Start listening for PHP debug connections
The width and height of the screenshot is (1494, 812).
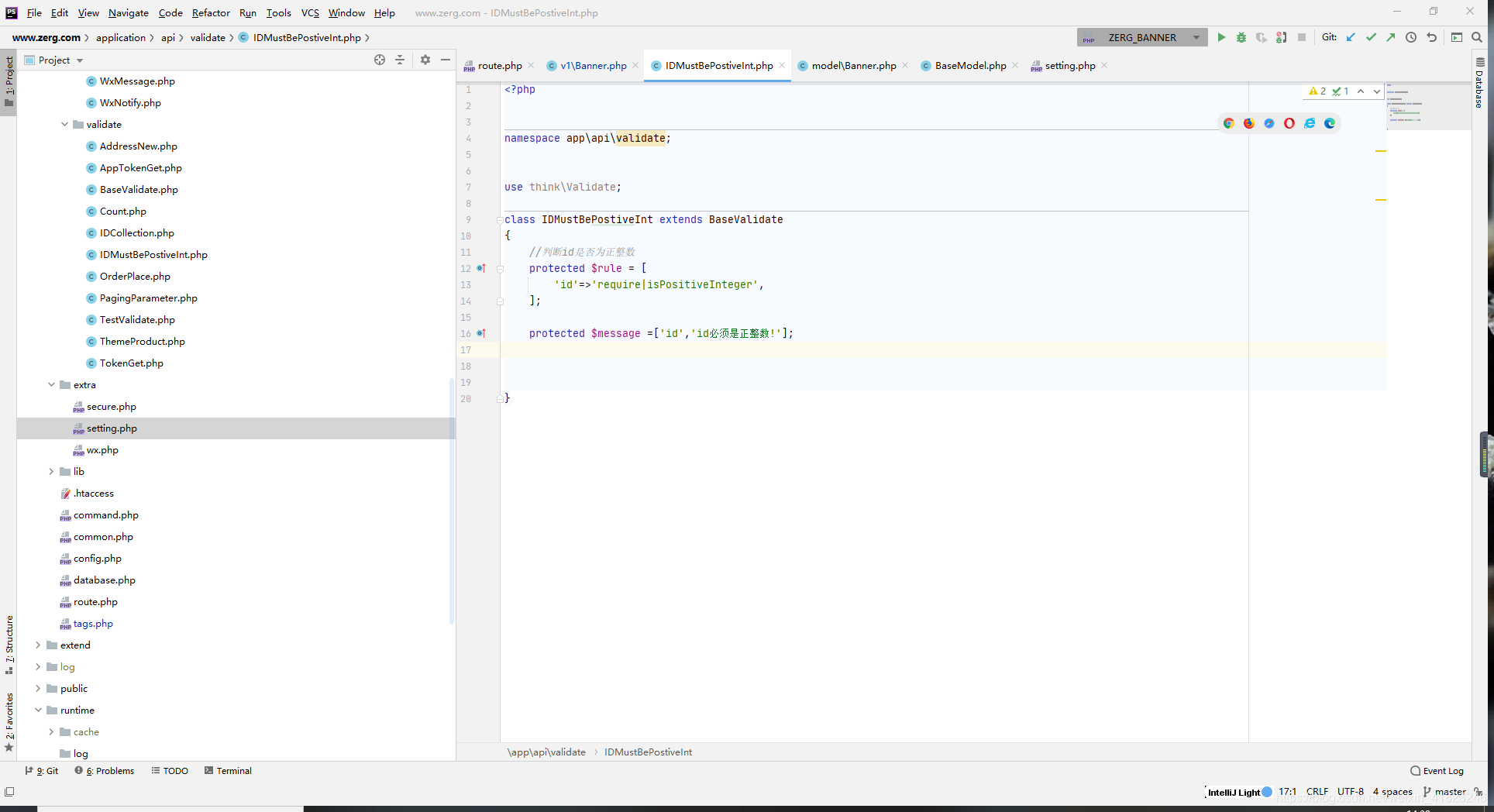click(1282, 37)
